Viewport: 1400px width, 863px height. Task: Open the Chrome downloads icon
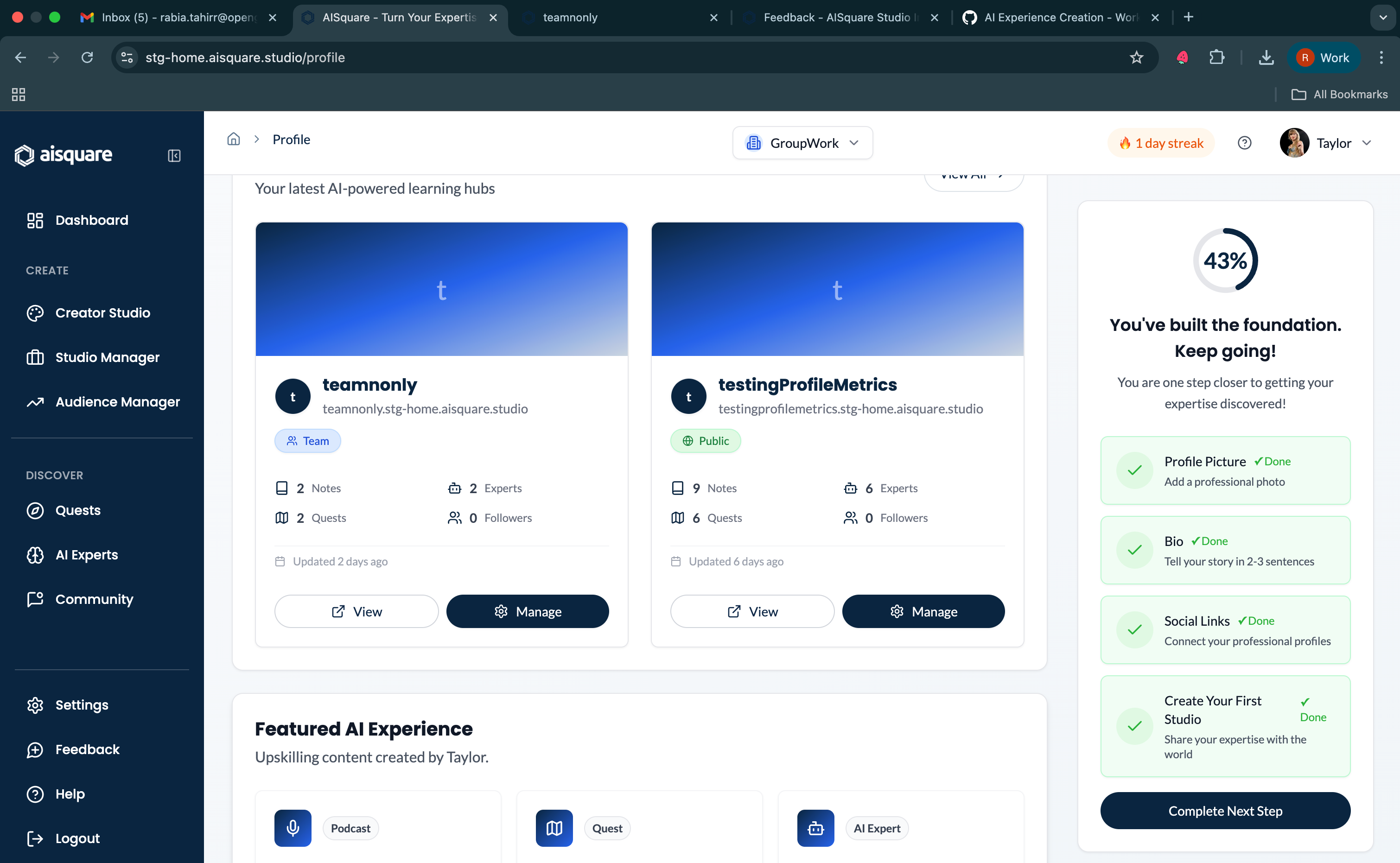(1266, 57)
